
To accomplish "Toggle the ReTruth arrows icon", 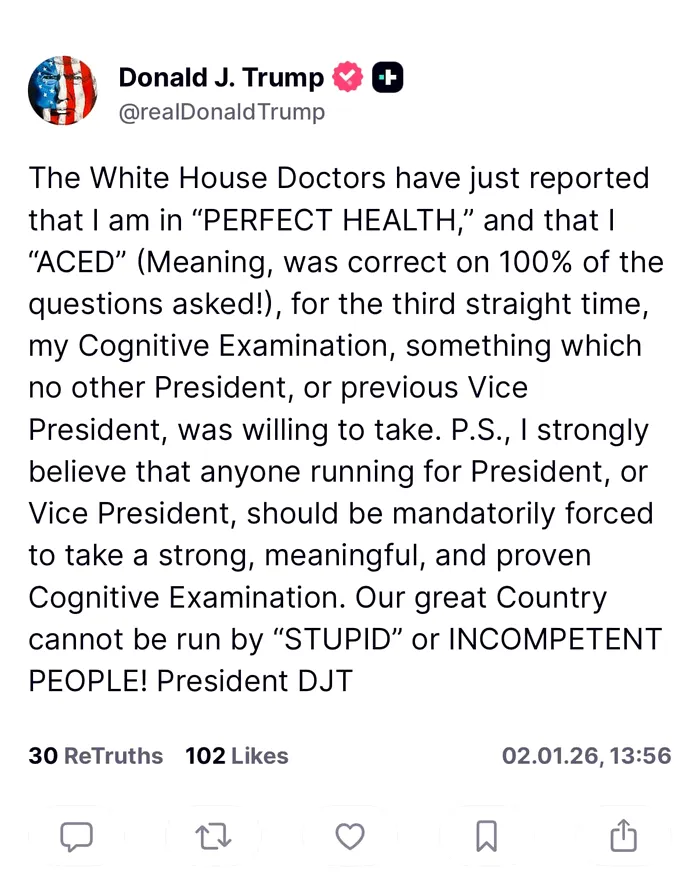I will [x=213, y=836].
